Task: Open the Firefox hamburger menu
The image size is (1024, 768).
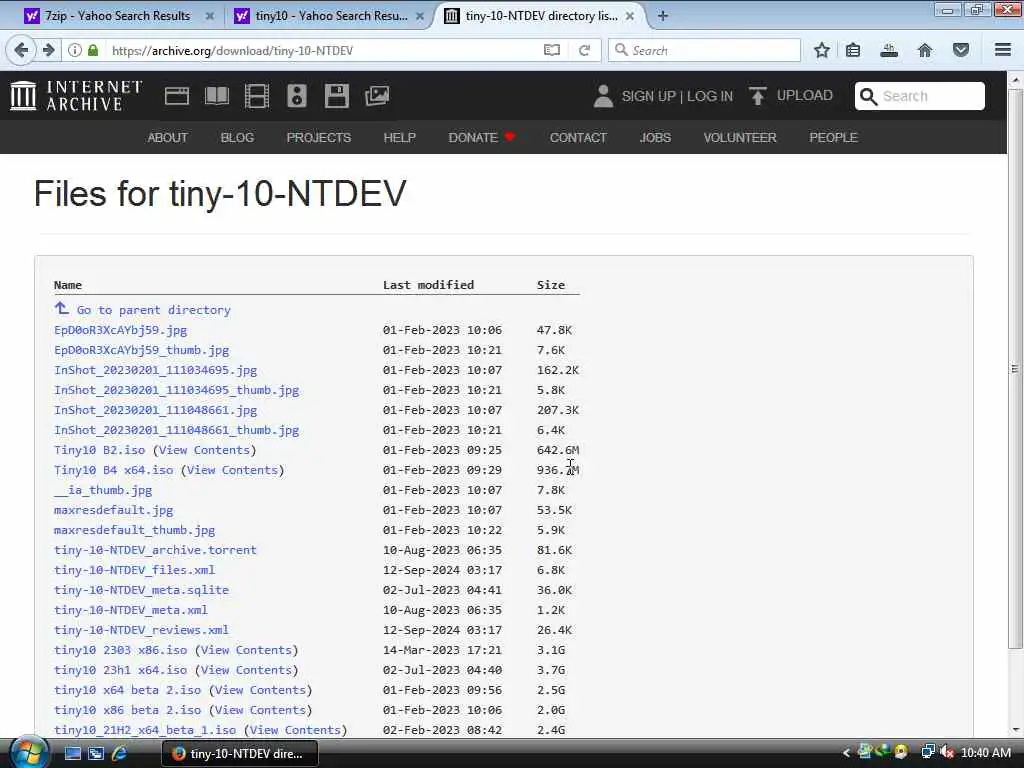Action: [x=1003, y=50]
